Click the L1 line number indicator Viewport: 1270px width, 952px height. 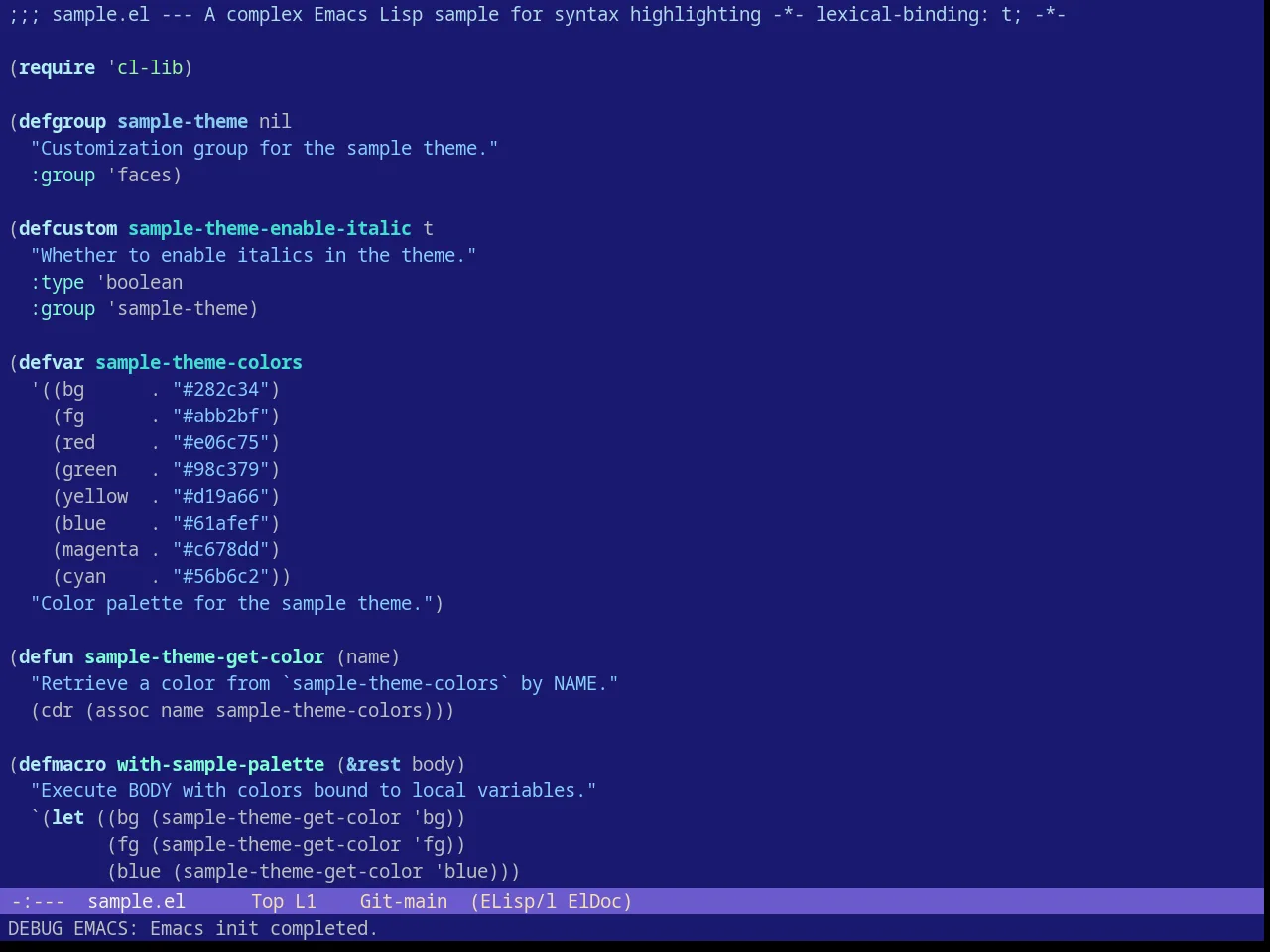click(306, 901)
